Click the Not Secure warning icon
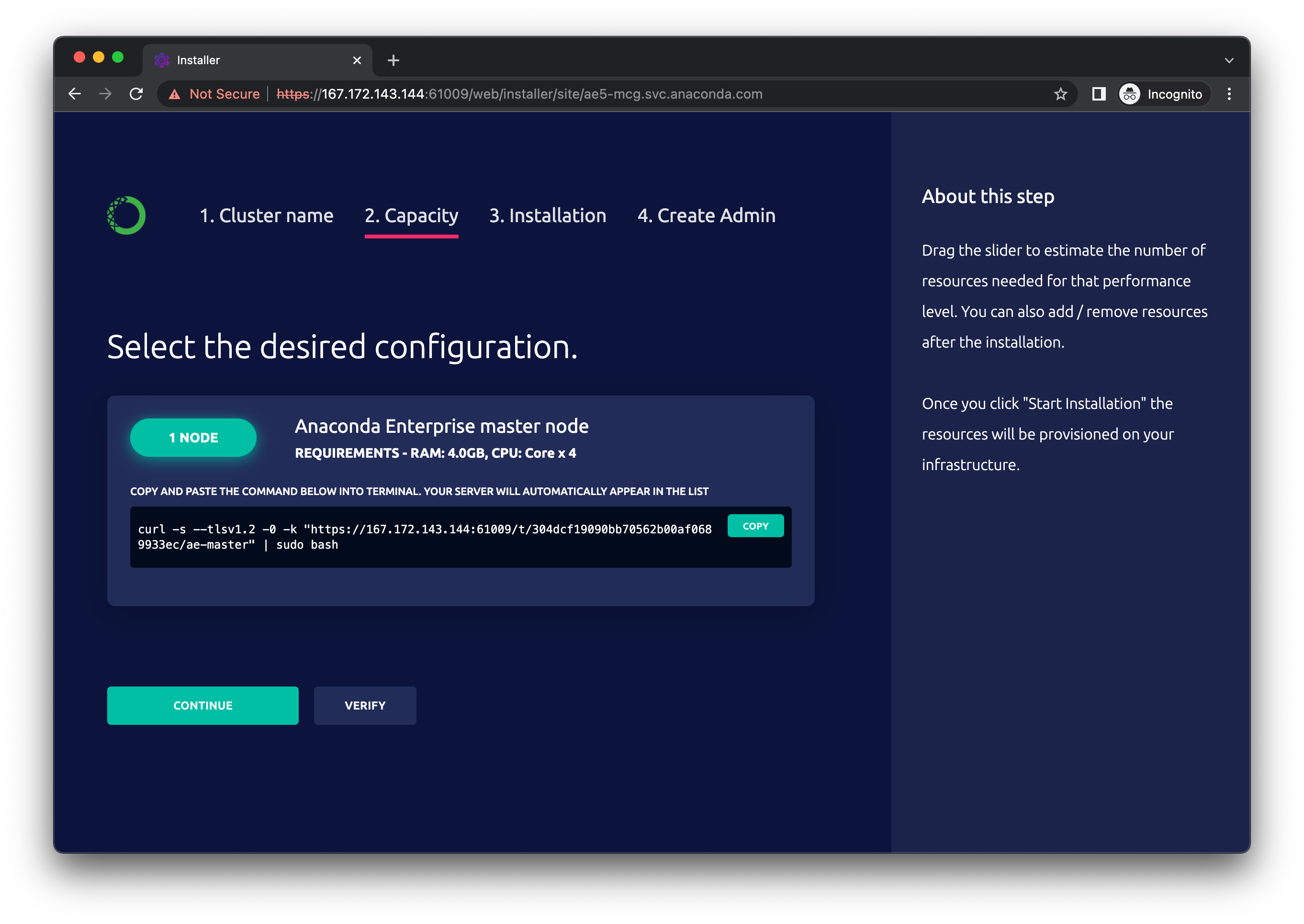This screenshot has width=1304, height=924. 175,94
